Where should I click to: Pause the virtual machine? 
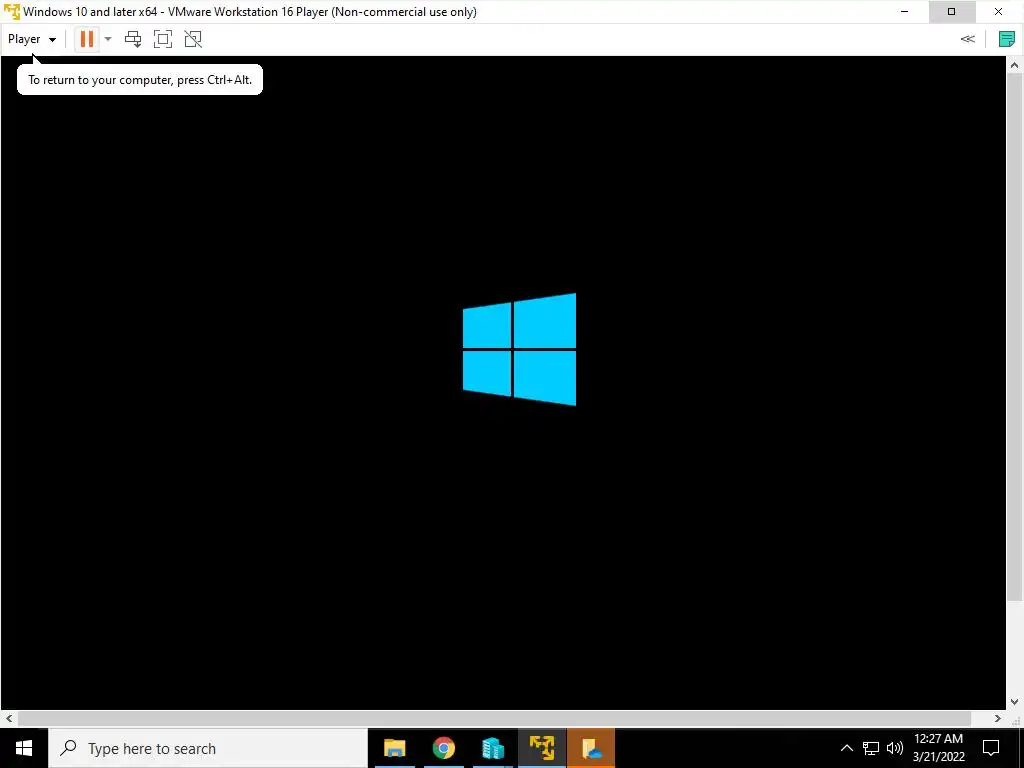(x=86, y=39)
